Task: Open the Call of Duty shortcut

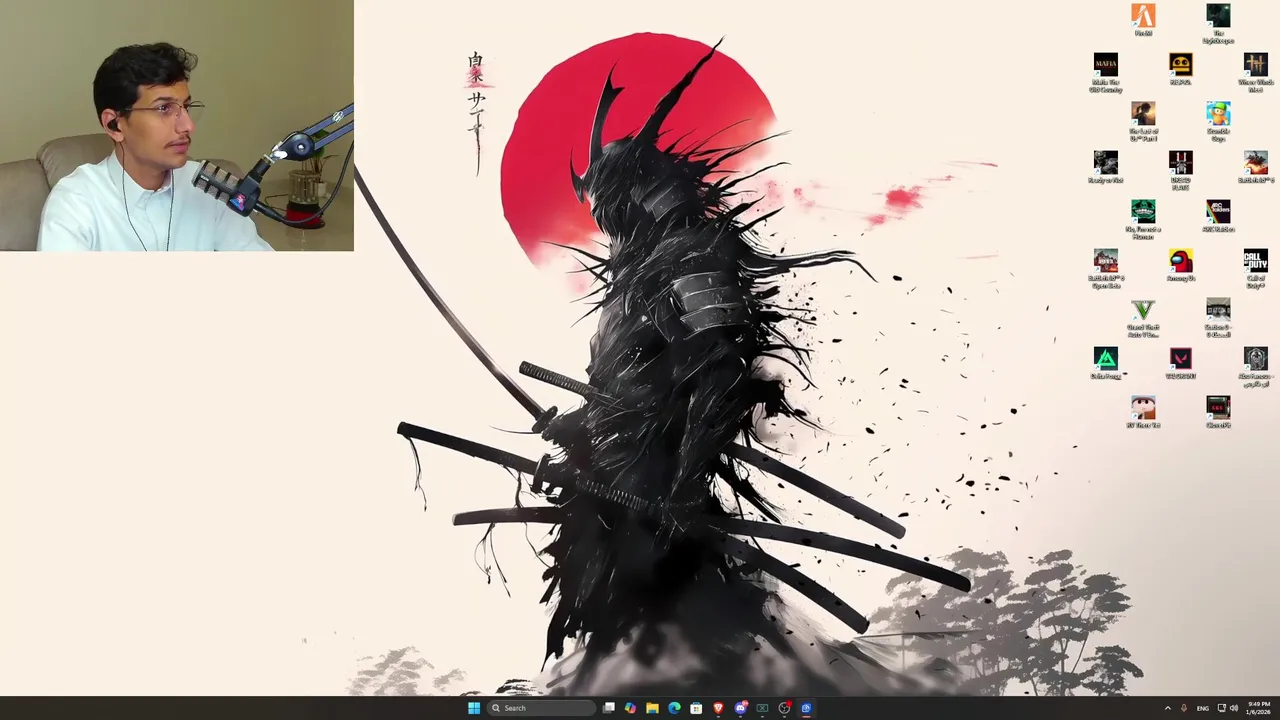Action: coord(1255,269)
